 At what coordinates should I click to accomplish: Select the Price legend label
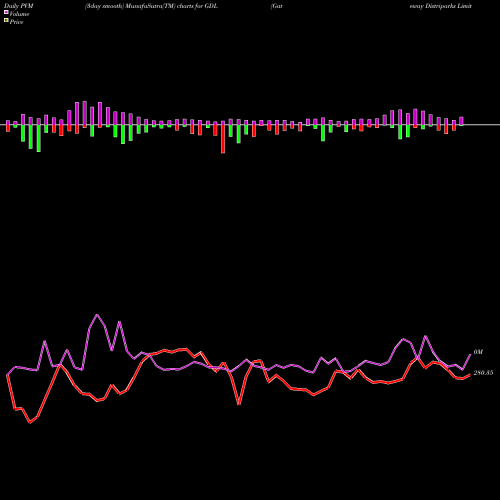tap(16, 22)
